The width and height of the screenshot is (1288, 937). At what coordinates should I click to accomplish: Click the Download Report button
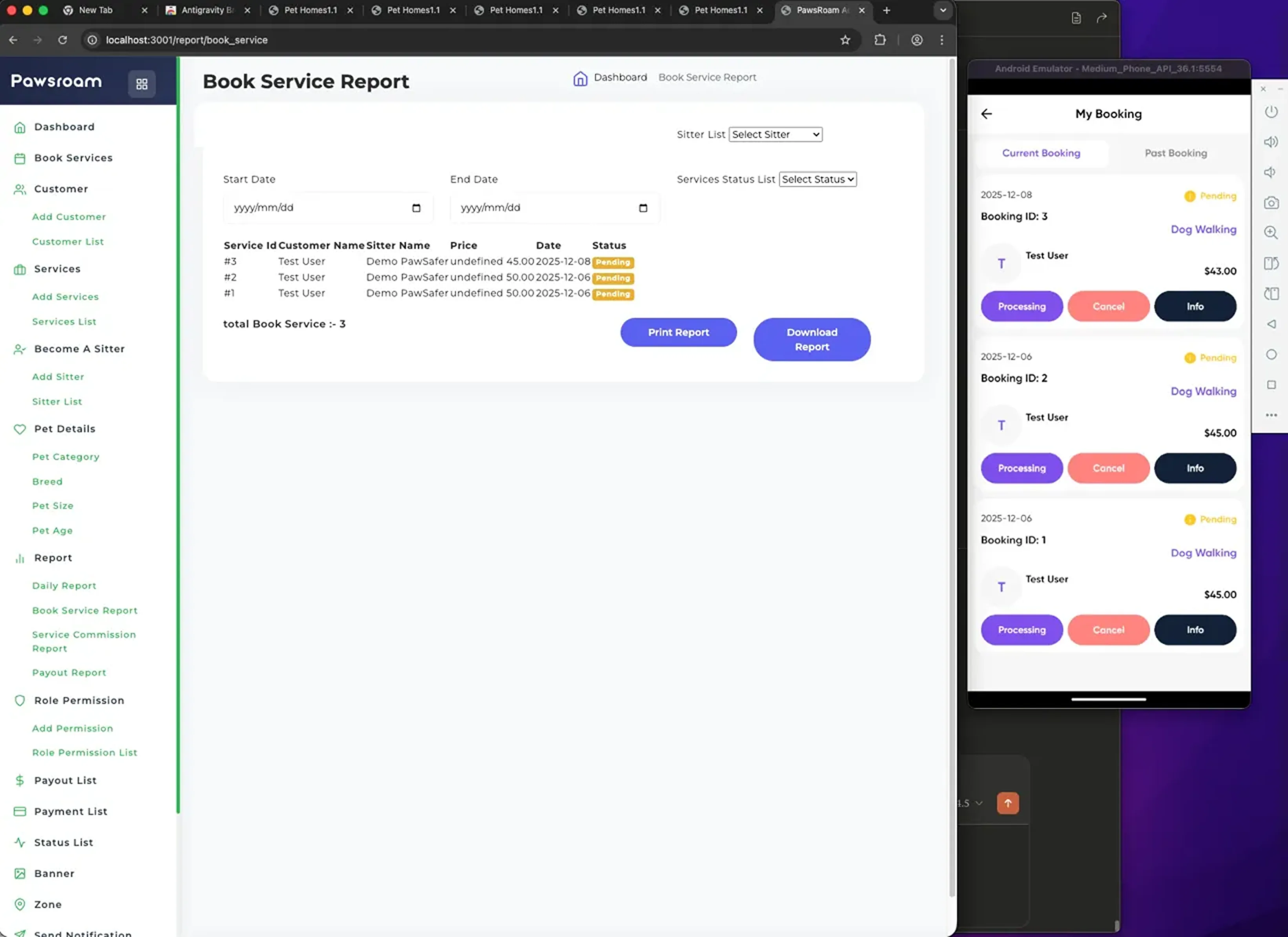pos(812,339)
